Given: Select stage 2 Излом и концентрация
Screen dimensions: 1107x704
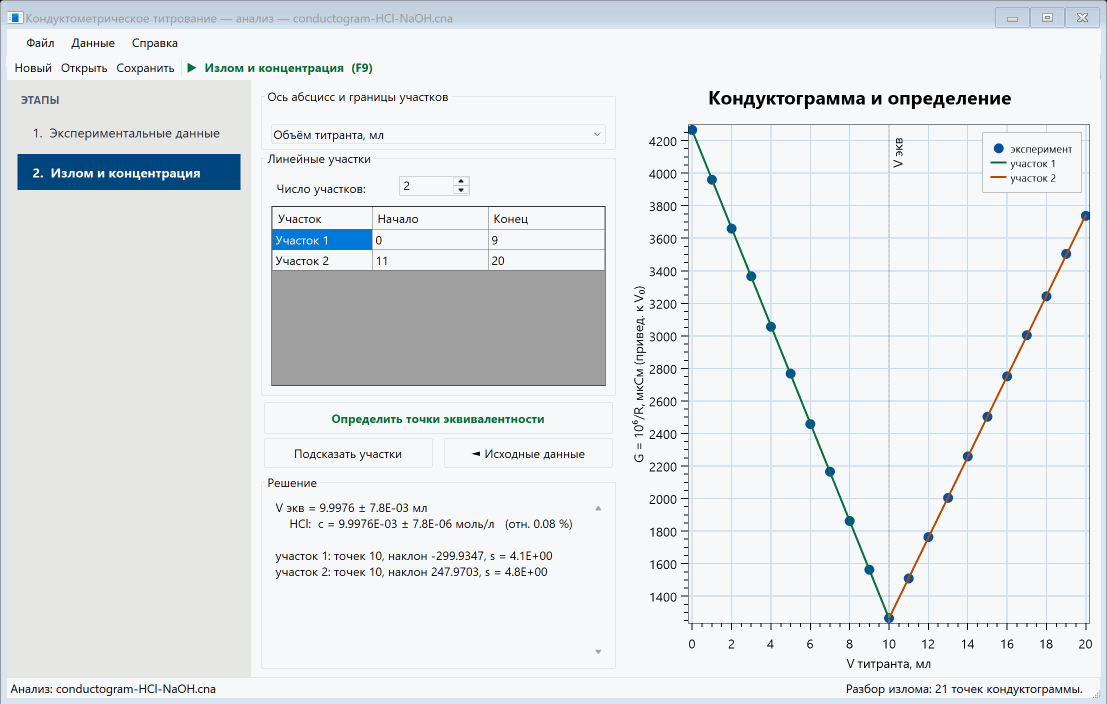Looking at the screenshot, I should 129,173.
